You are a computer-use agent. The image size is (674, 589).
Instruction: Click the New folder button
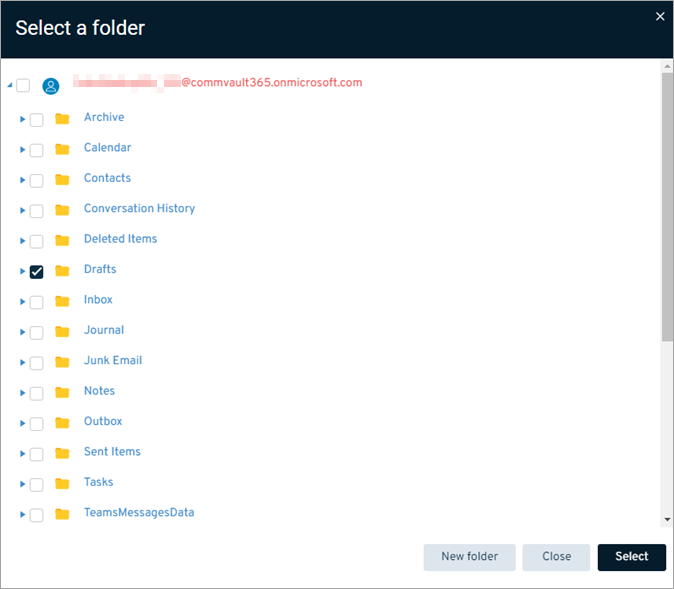(x=469, y=557)
